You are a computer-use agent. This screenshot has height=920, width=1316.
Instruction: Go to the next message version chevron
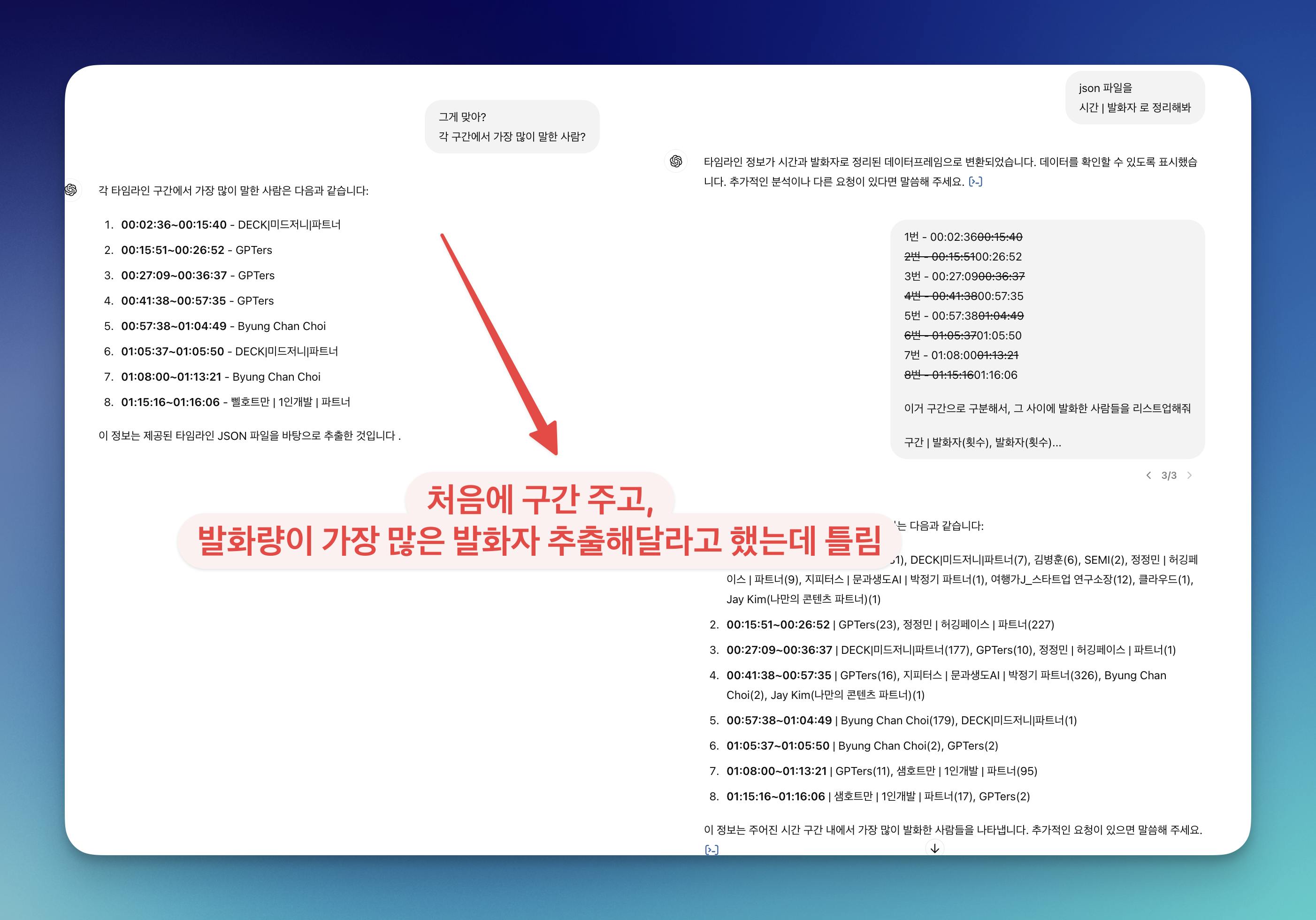point(1189,475)
